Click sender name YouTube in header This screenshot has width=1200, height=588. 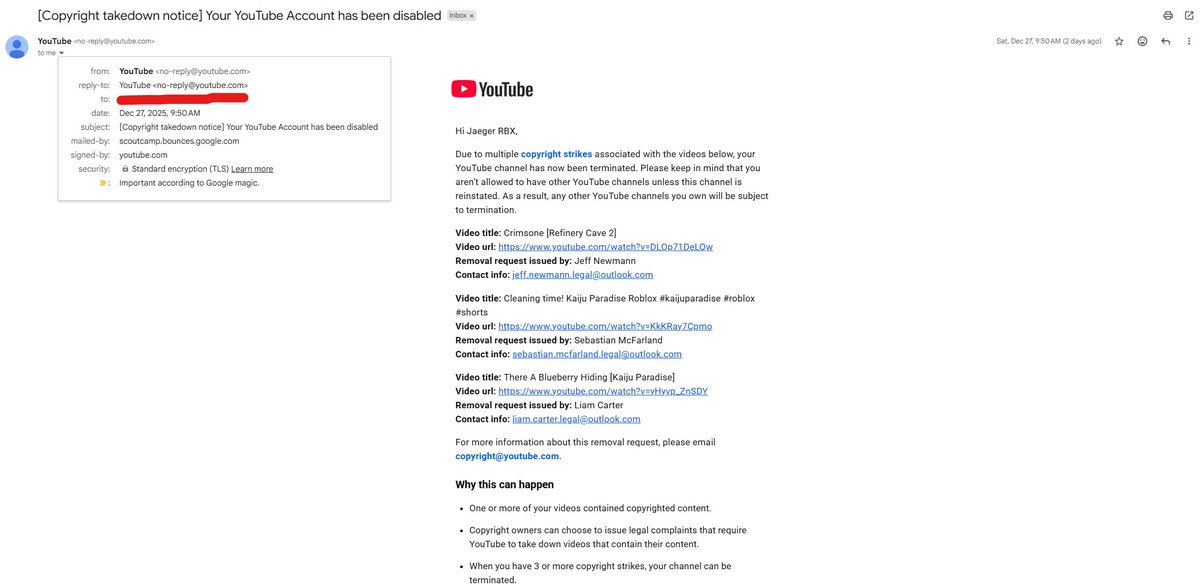pyautogui.click(x=54, y=41)
